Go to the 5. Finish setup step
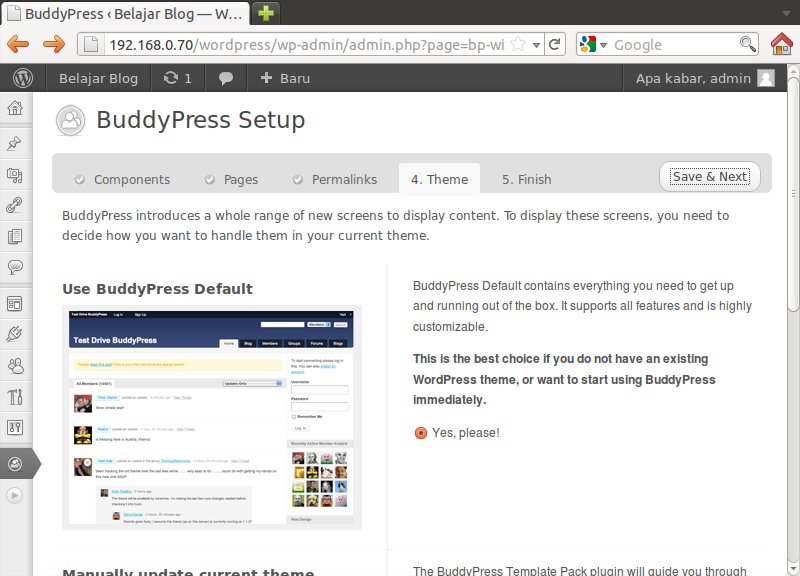 coord(527,180)
